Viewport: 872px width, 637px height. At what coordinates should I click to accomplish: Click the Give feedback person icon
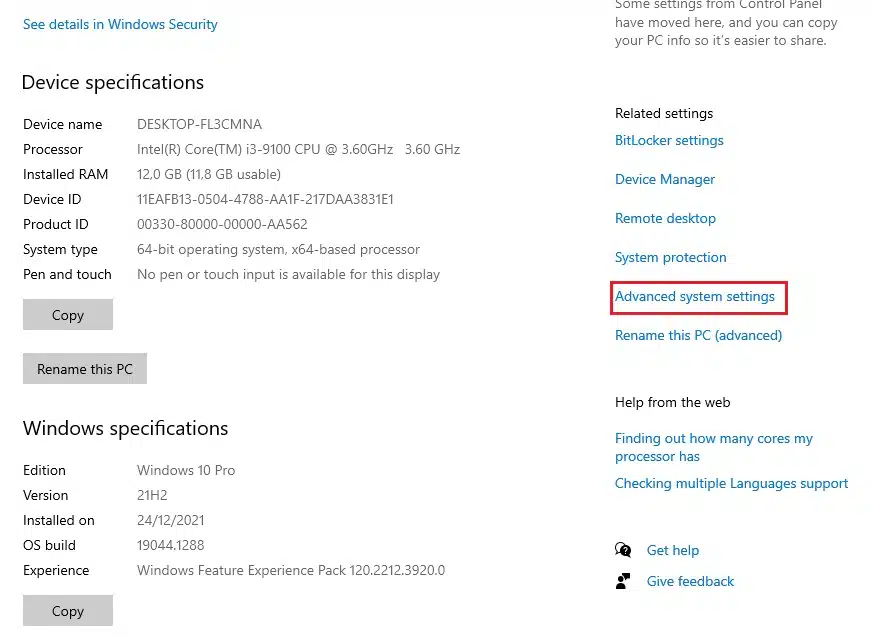(623, 581)
